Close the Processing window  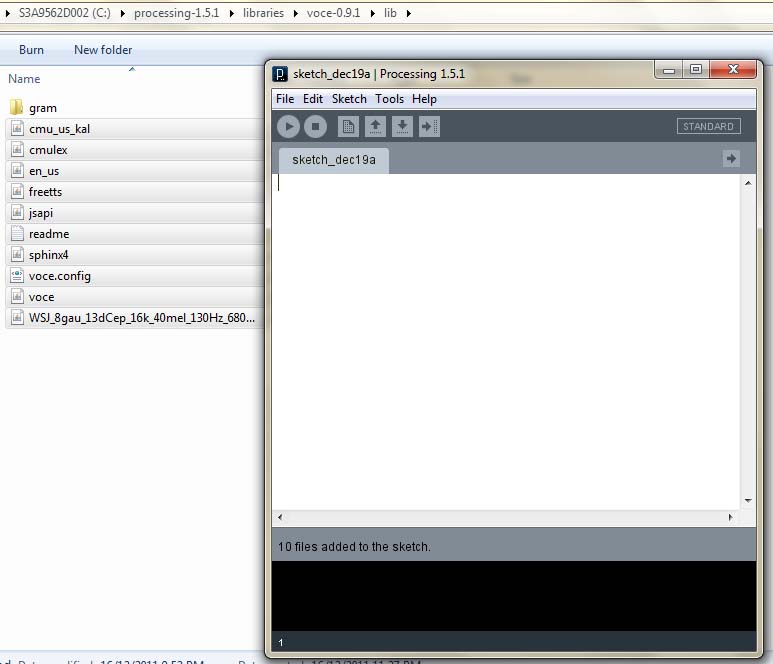733,70
